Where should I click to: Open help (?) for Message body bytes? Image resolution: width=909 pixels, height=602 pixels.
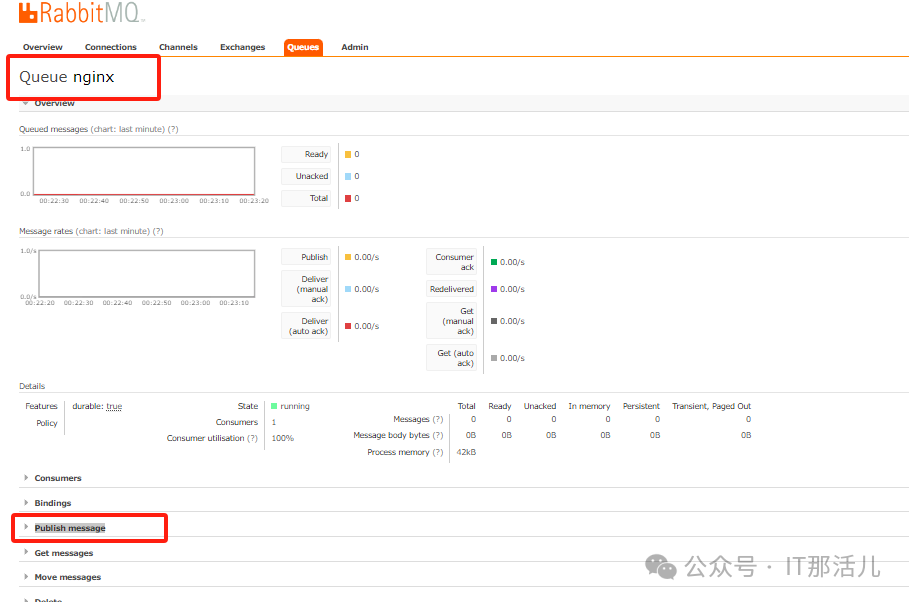click(438, 435)
